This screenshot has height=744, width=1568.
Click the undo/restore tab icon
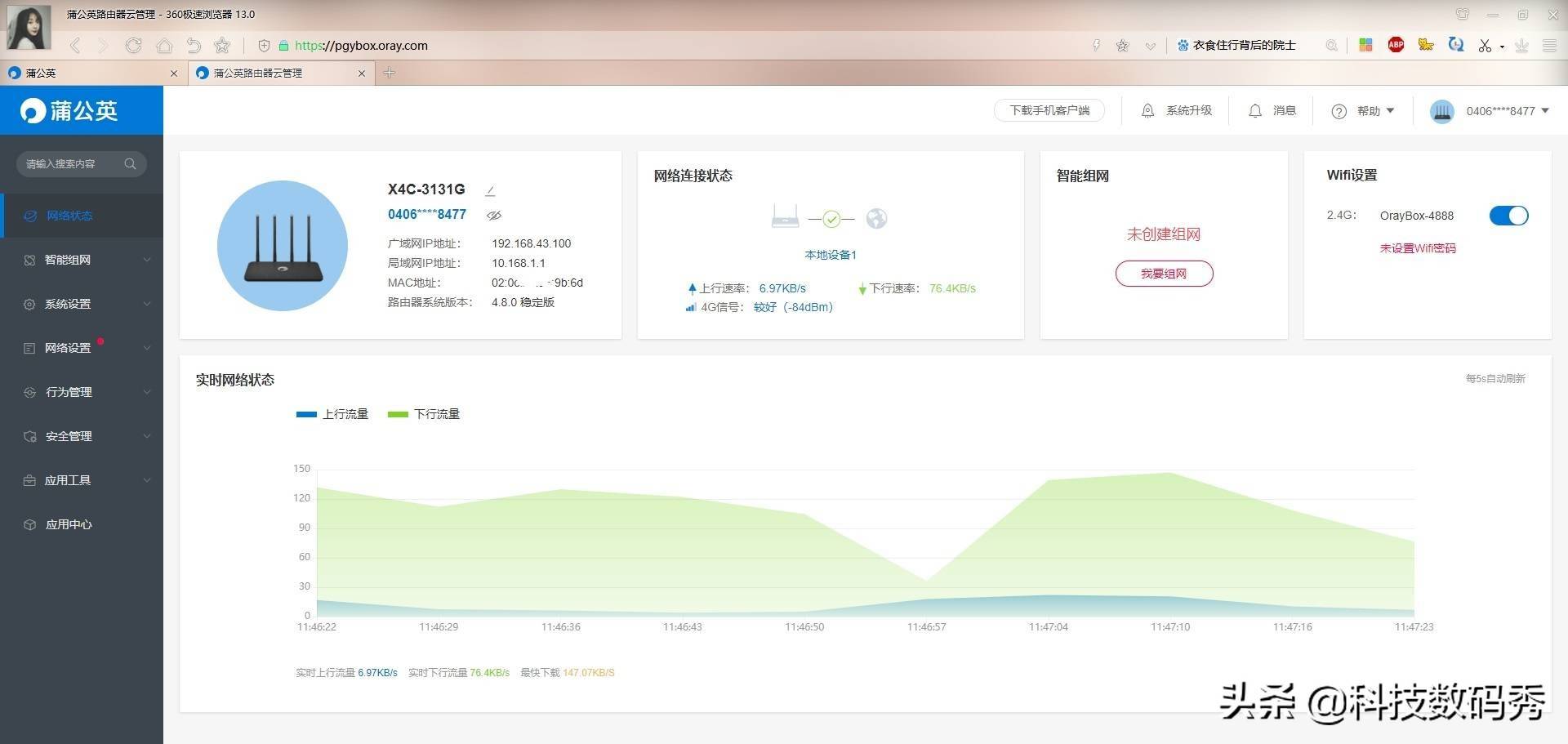[x=194, y=46]
